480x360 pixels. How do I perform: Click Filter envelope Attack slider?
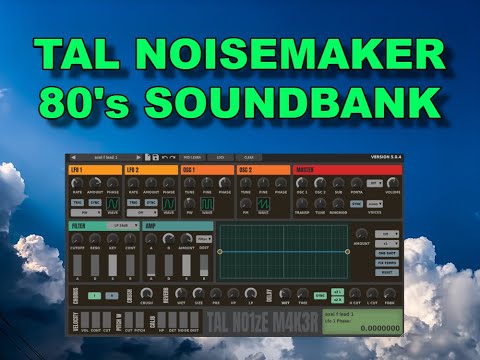coord(77,265)
